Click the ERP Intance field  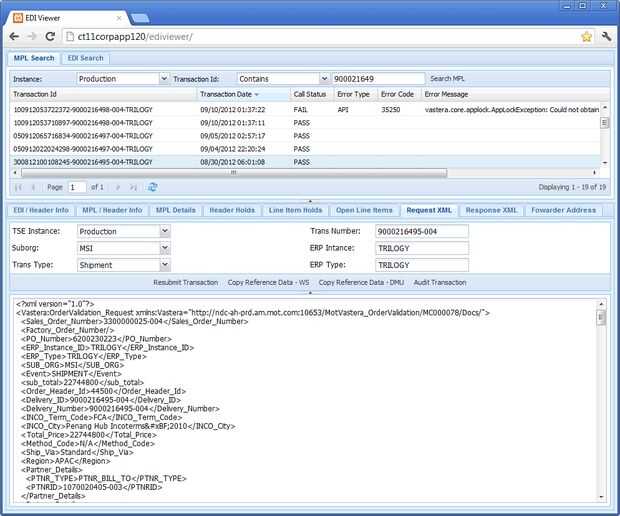click(x=422, y=248)
